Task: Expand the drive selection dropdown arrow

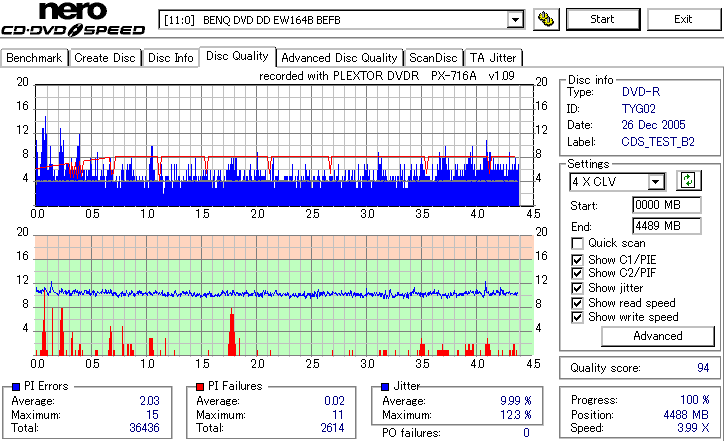Action: pos(514,20)
